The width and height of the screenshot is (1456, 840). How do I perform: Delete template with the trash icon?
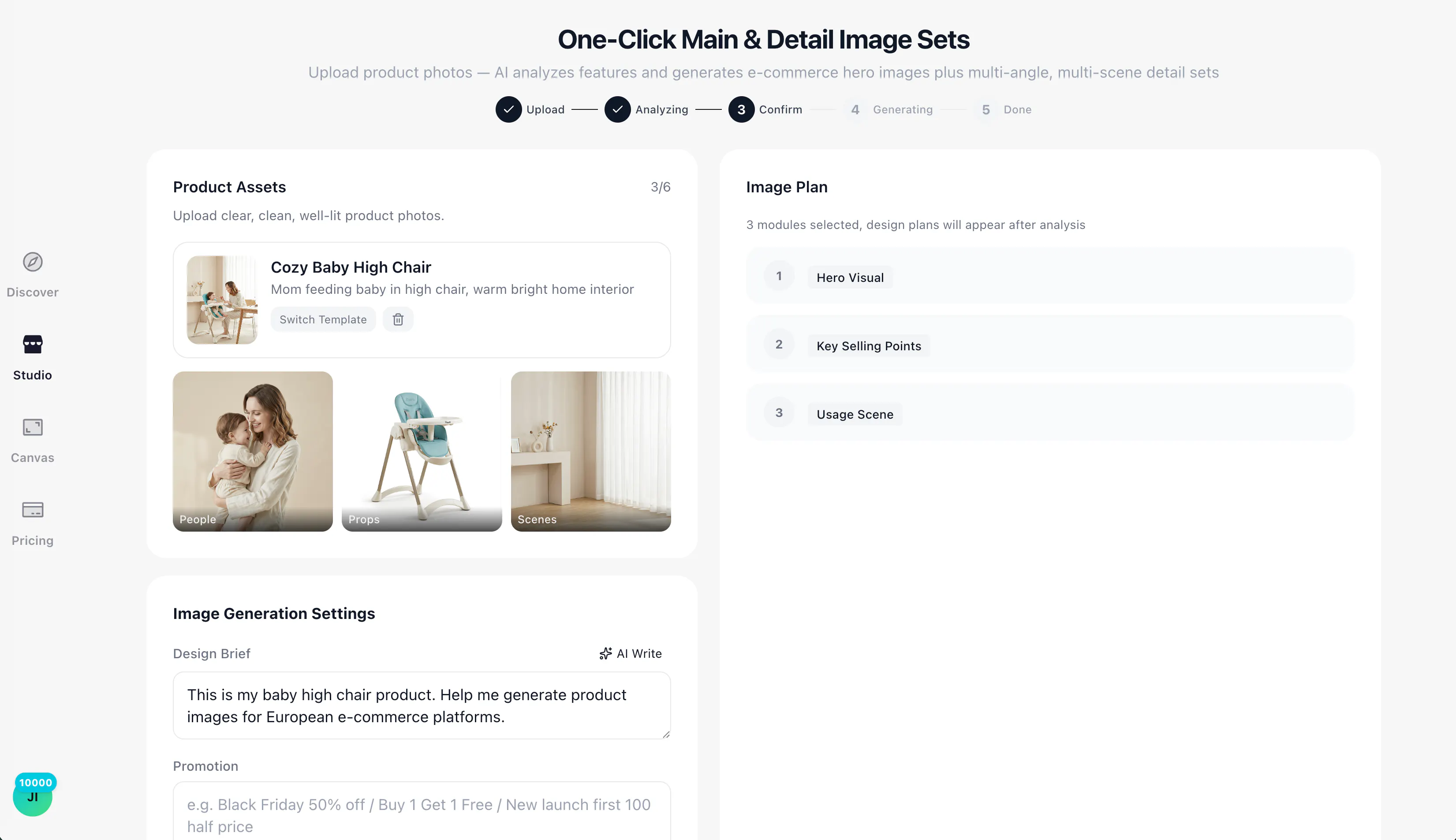click(x=398, y=319)
